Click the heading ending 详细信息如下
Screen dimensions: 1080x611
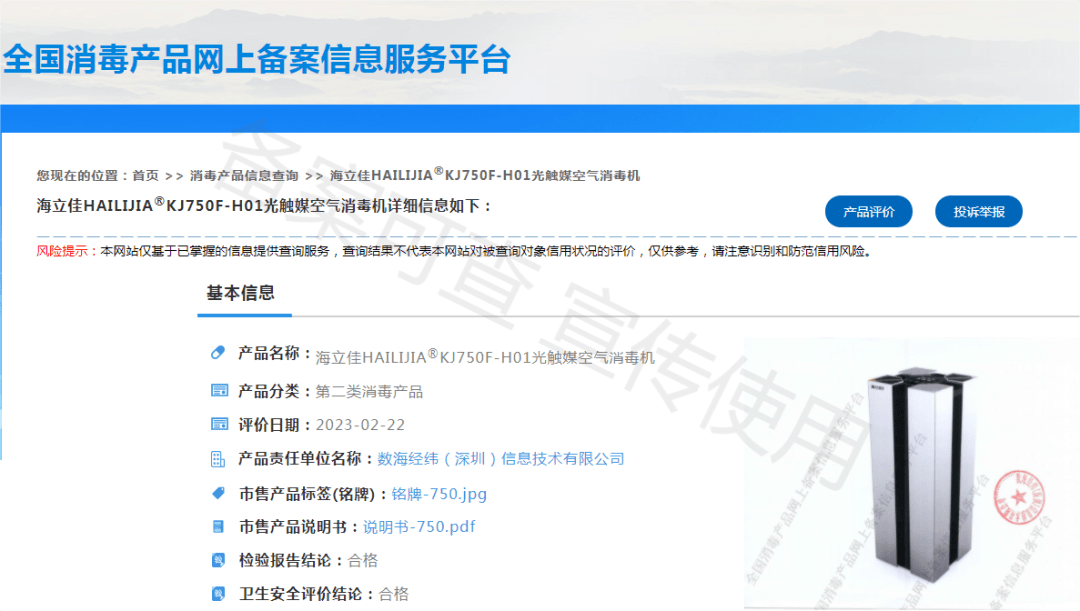[x=264, y=205]
